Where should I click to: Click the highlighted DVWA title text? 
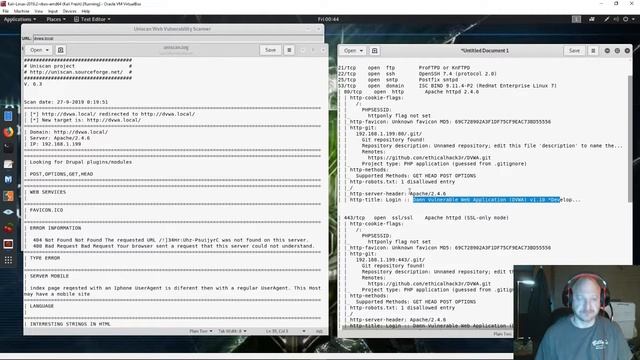pos(487,200)
